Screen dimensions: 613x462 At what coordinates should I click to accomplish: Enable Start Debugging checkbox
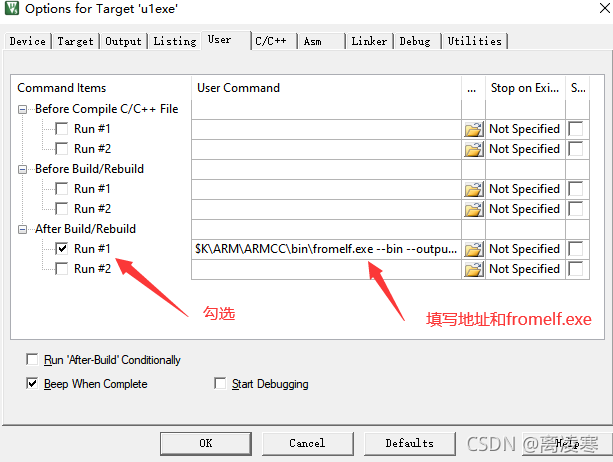220,383
